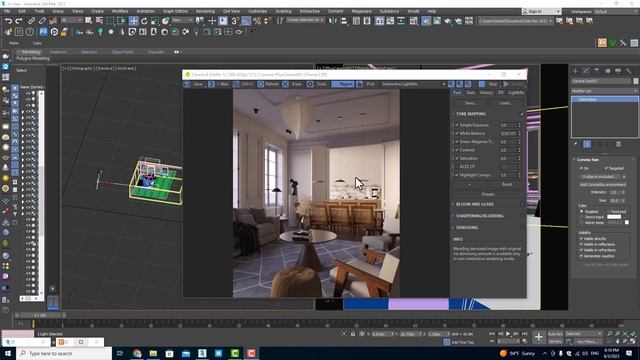The width and height of the screenshot is (640, 360).
Task: Open the Customize menu
Action: 258,11
